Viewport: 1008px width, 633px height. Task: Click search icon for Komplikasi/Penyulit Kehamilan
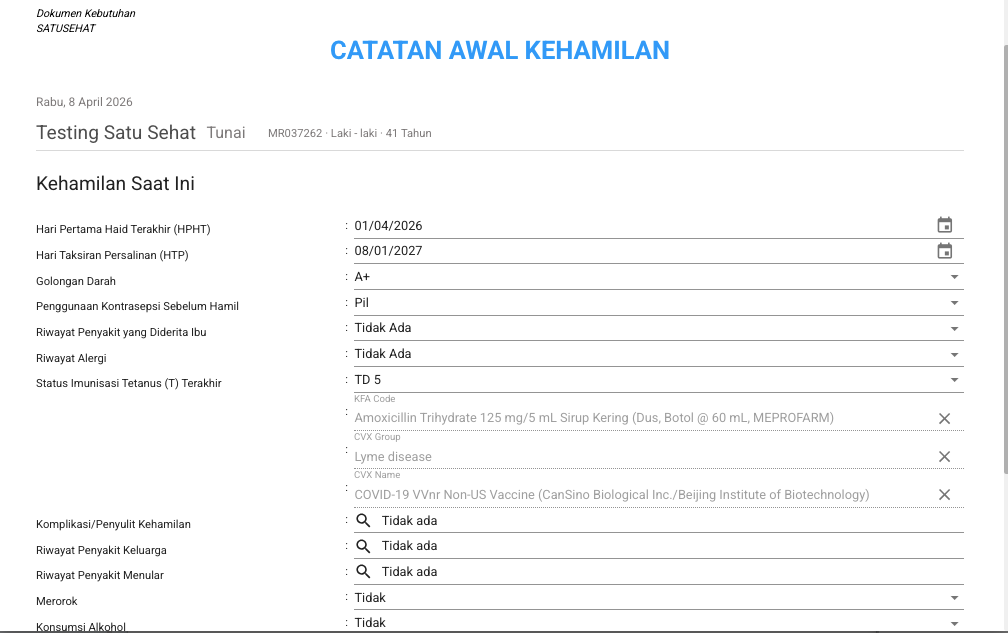click(363, 520)
